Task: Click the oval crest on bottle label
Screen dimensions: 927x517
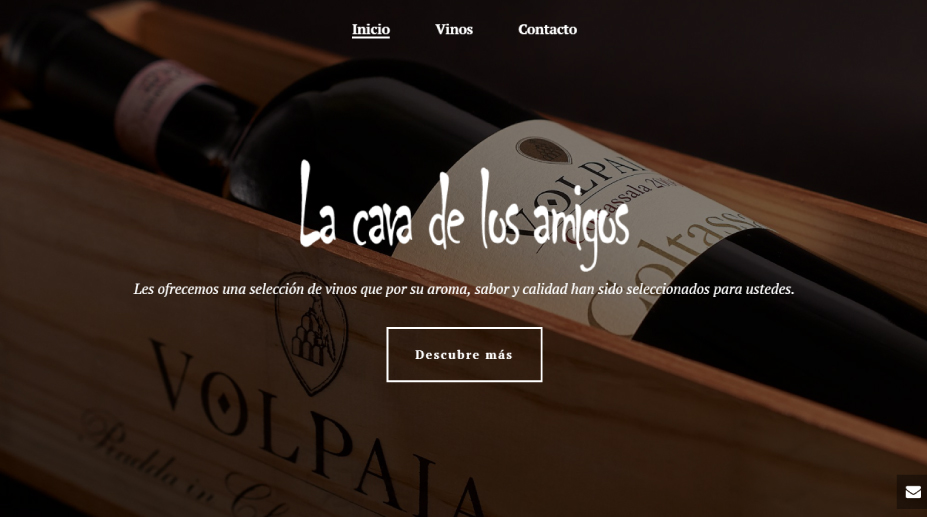Action: tap(543, 150)
